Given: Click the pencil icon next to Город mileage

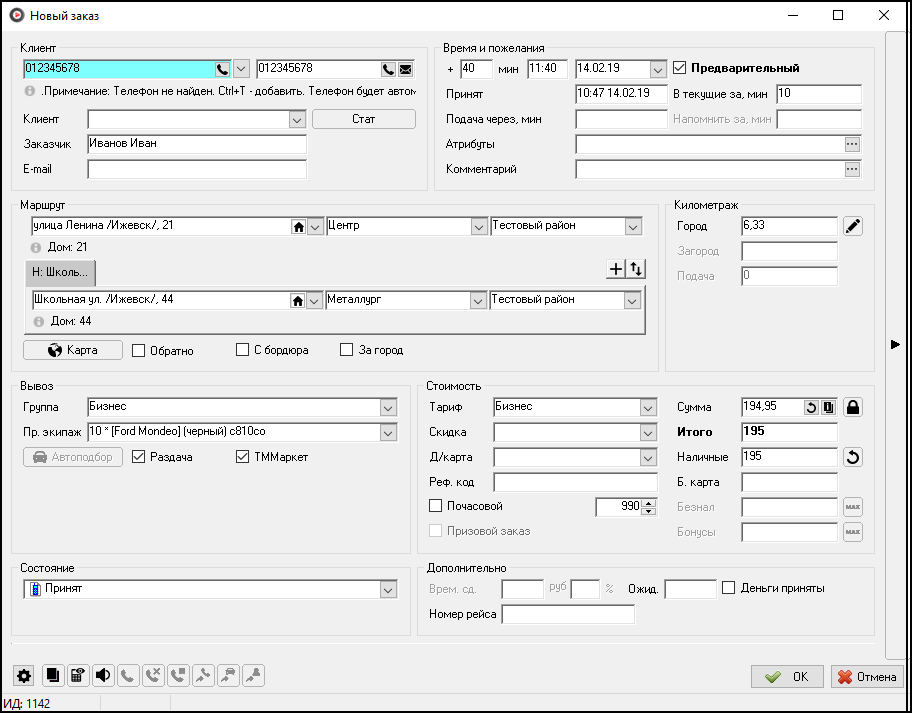Looking at the screenshot, I should [x=852, y=226].
